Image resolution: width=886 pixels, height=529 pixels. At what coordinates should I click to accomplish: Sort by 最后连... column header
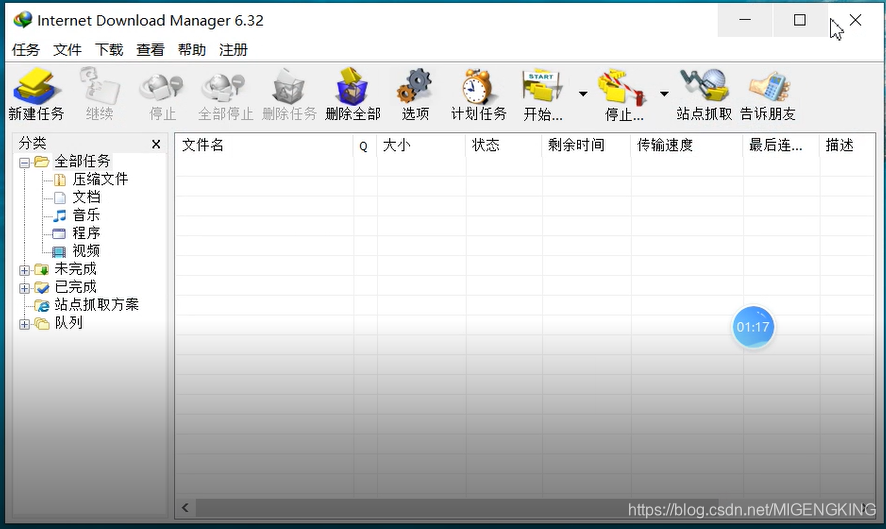pos(781,145)
